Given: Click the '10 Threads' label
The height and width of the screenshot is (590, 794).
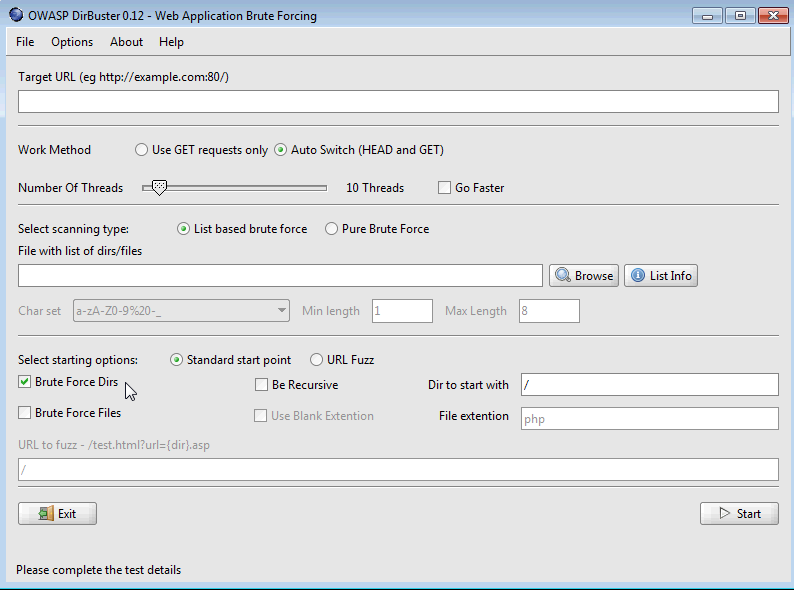Looking at the screenshot, I should [375, 188].
